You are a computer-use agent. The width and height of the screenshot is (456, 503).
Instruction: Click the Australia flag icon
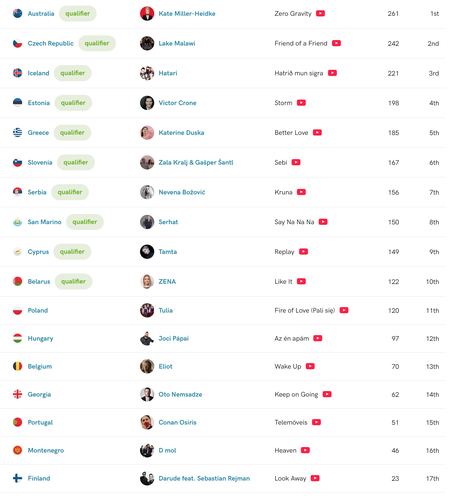tap(17, 13)
